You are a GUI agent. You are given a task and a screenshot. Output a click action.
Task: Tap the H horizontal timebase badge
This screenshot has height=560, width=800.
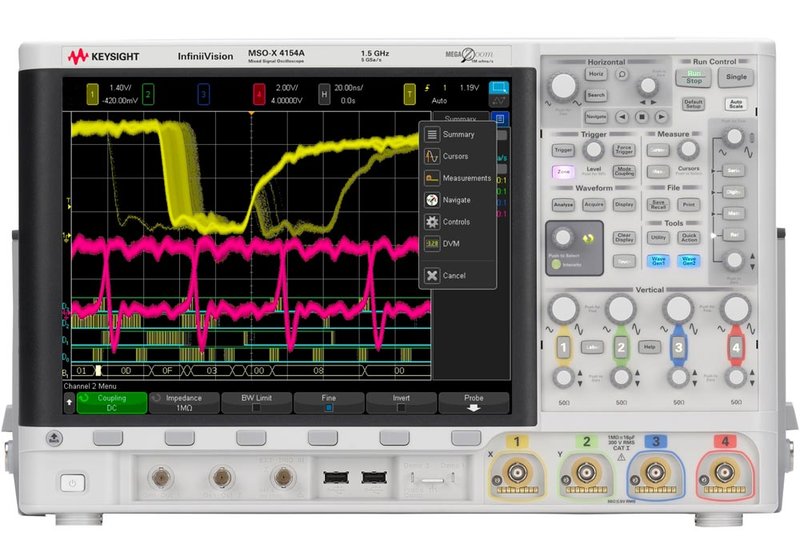(x=324, y=94)
